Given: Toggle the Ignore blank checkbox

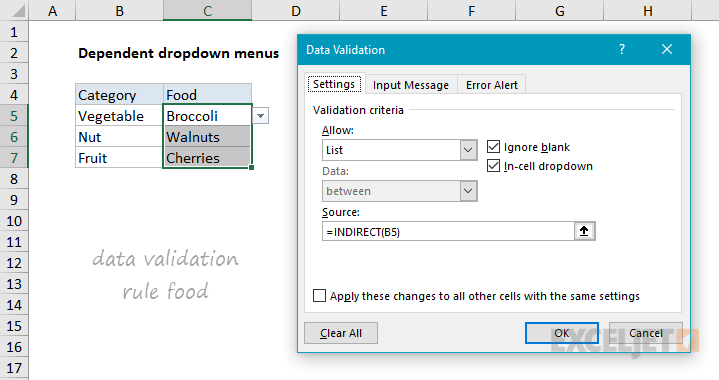Looking at the screenshot, I should click(493, 147).
